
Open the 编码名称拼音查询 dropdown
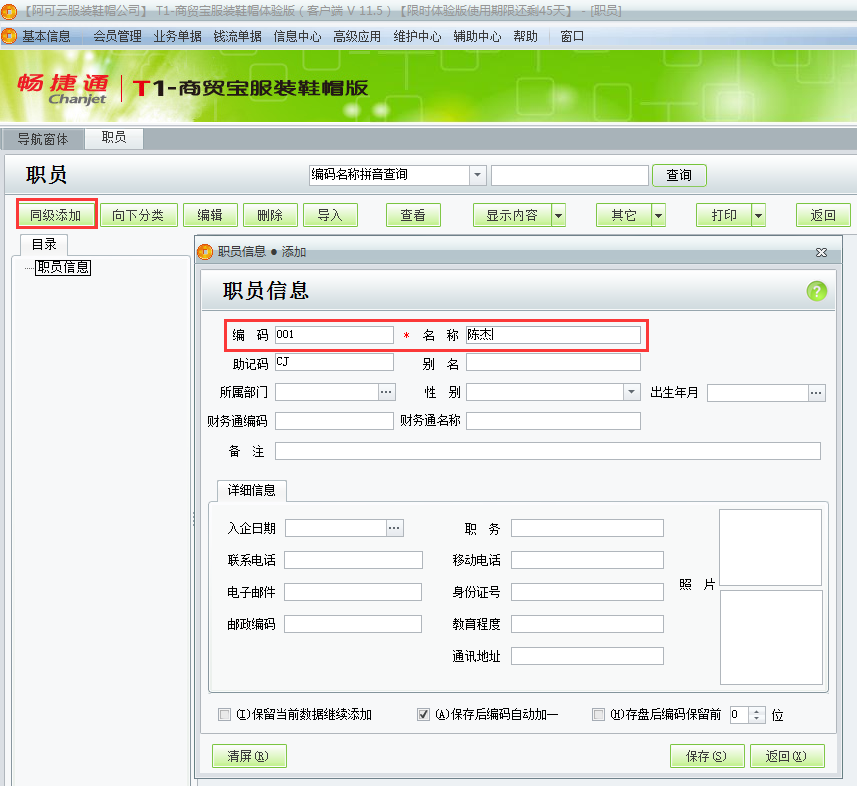click(x=477, y=174)
